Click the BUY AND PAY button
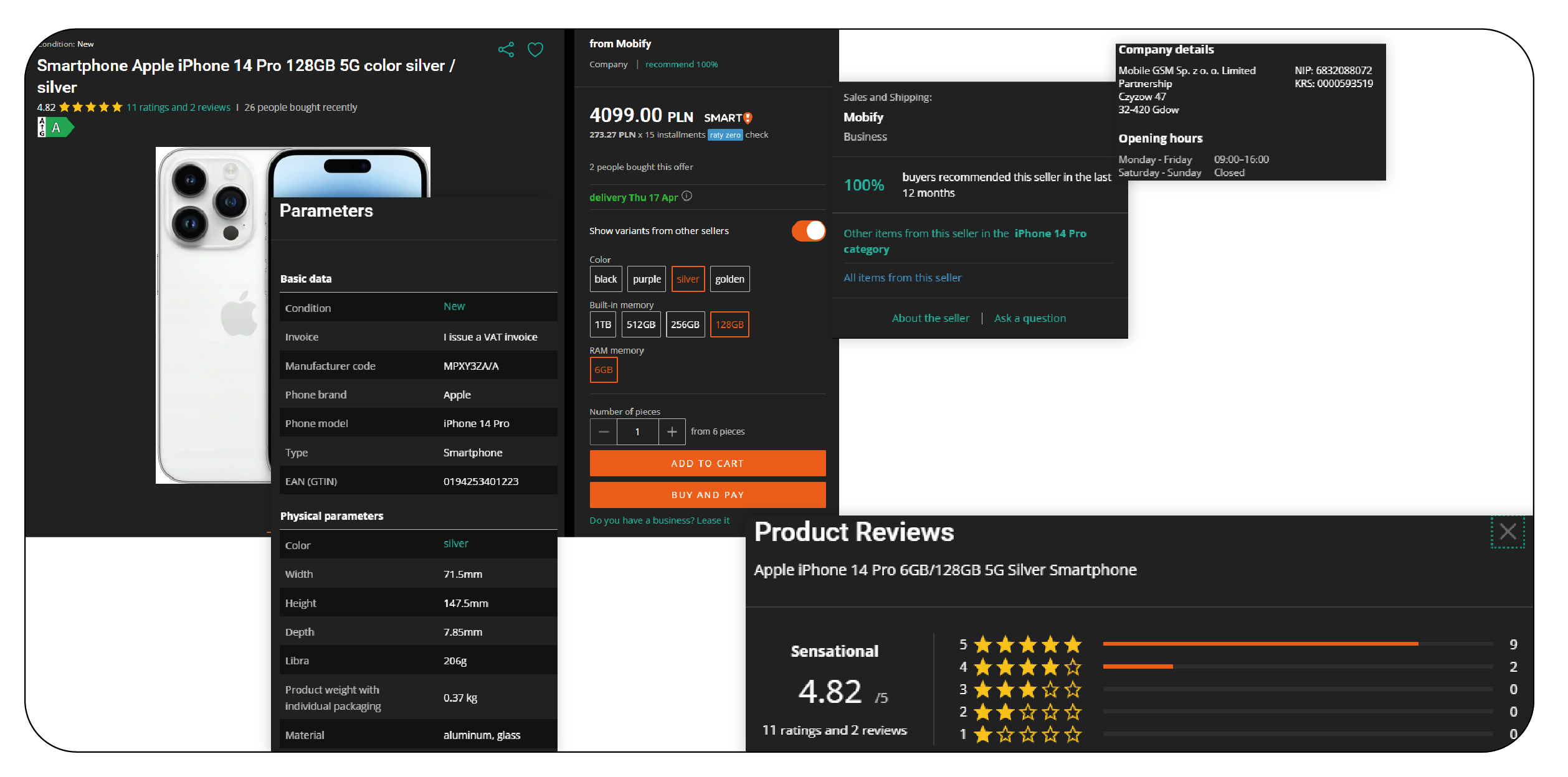 point(707,495)
